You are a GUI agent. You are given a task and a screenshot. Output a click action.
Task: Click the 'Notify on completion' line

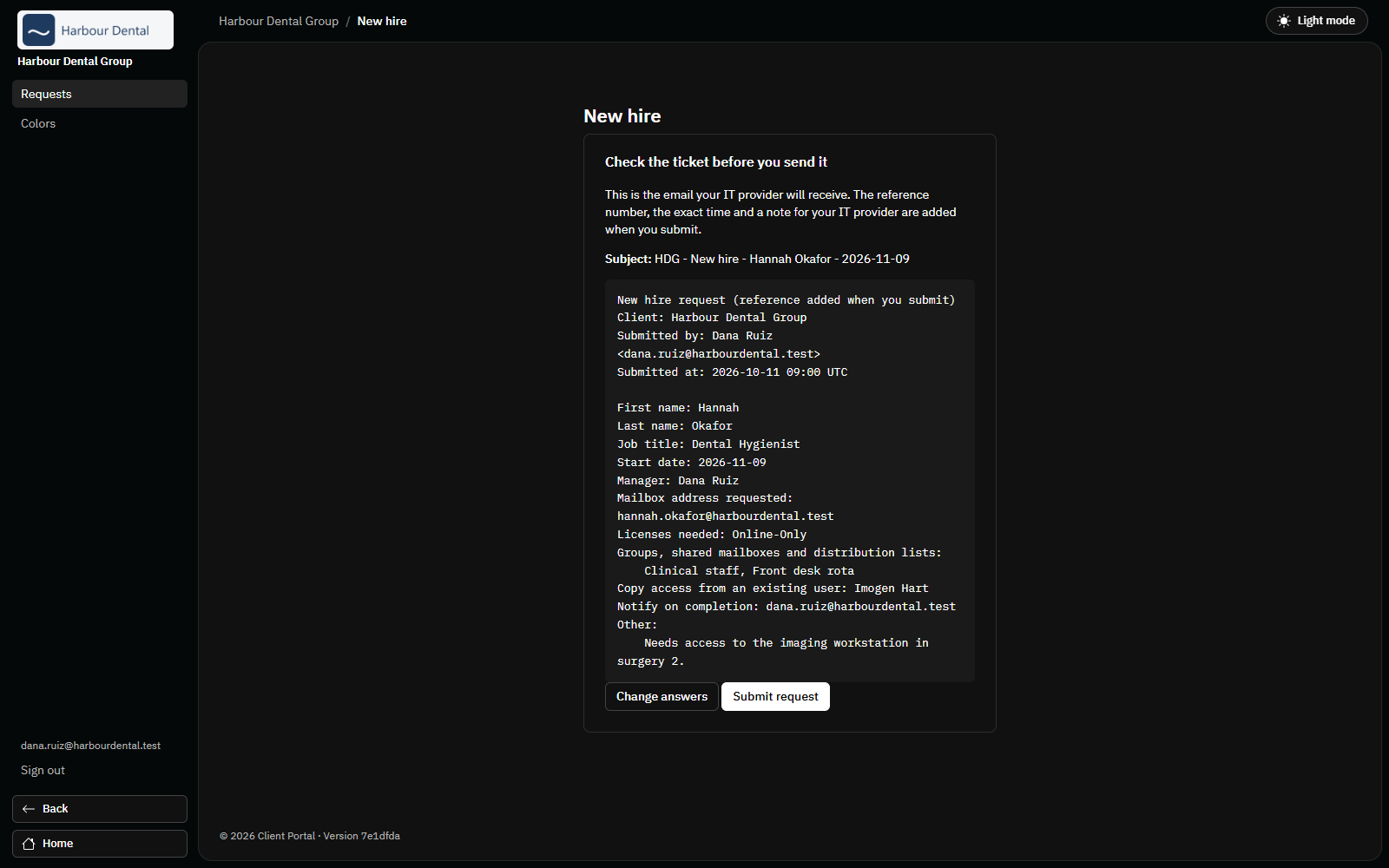click(x=787, y=607)
